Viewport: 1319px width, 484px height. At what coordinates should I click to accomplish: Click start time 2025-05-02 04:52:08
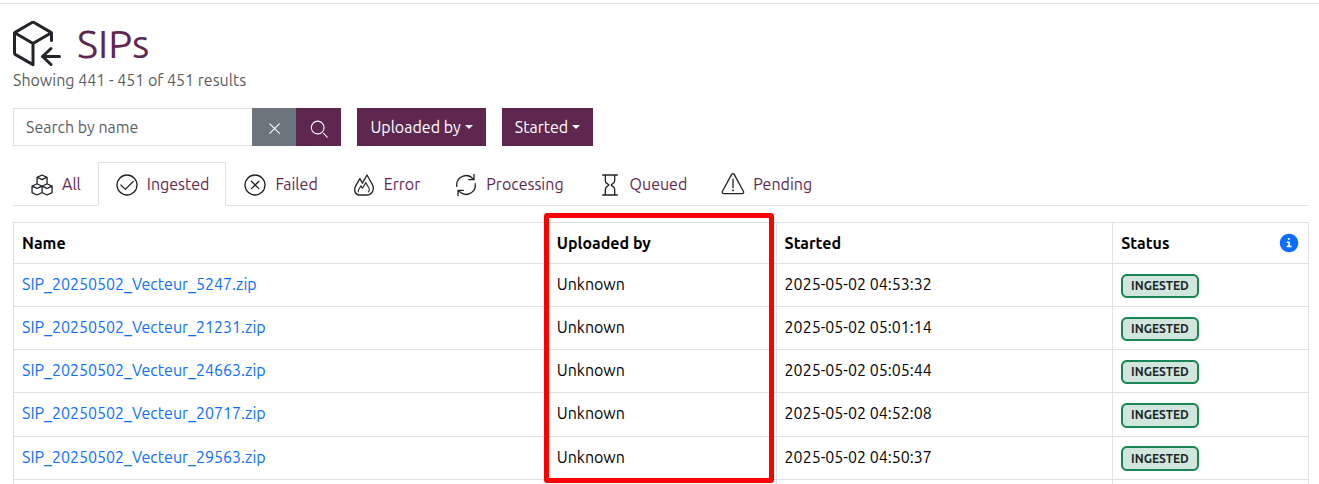[858, 413]
